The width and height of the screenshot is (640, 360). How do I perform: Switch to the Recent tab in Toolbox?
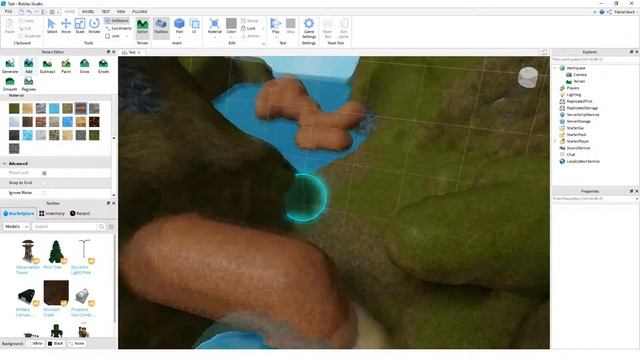80,213
